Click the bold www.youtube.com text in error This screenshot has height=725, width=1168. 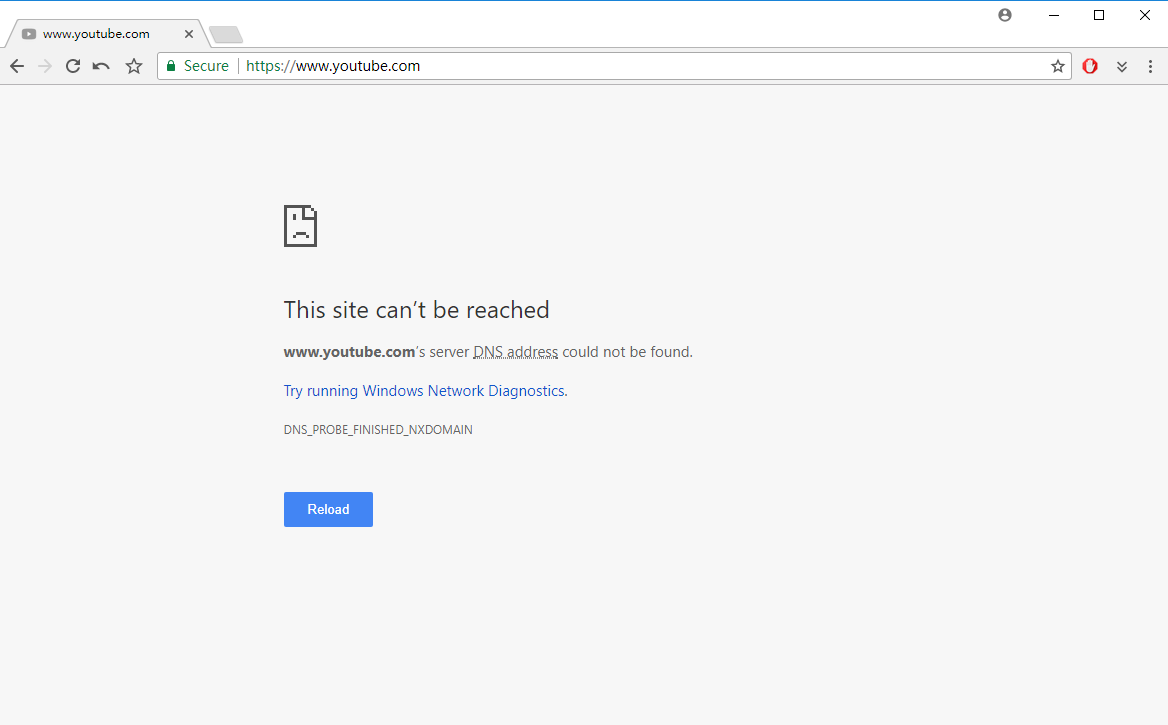coord(349,352)
